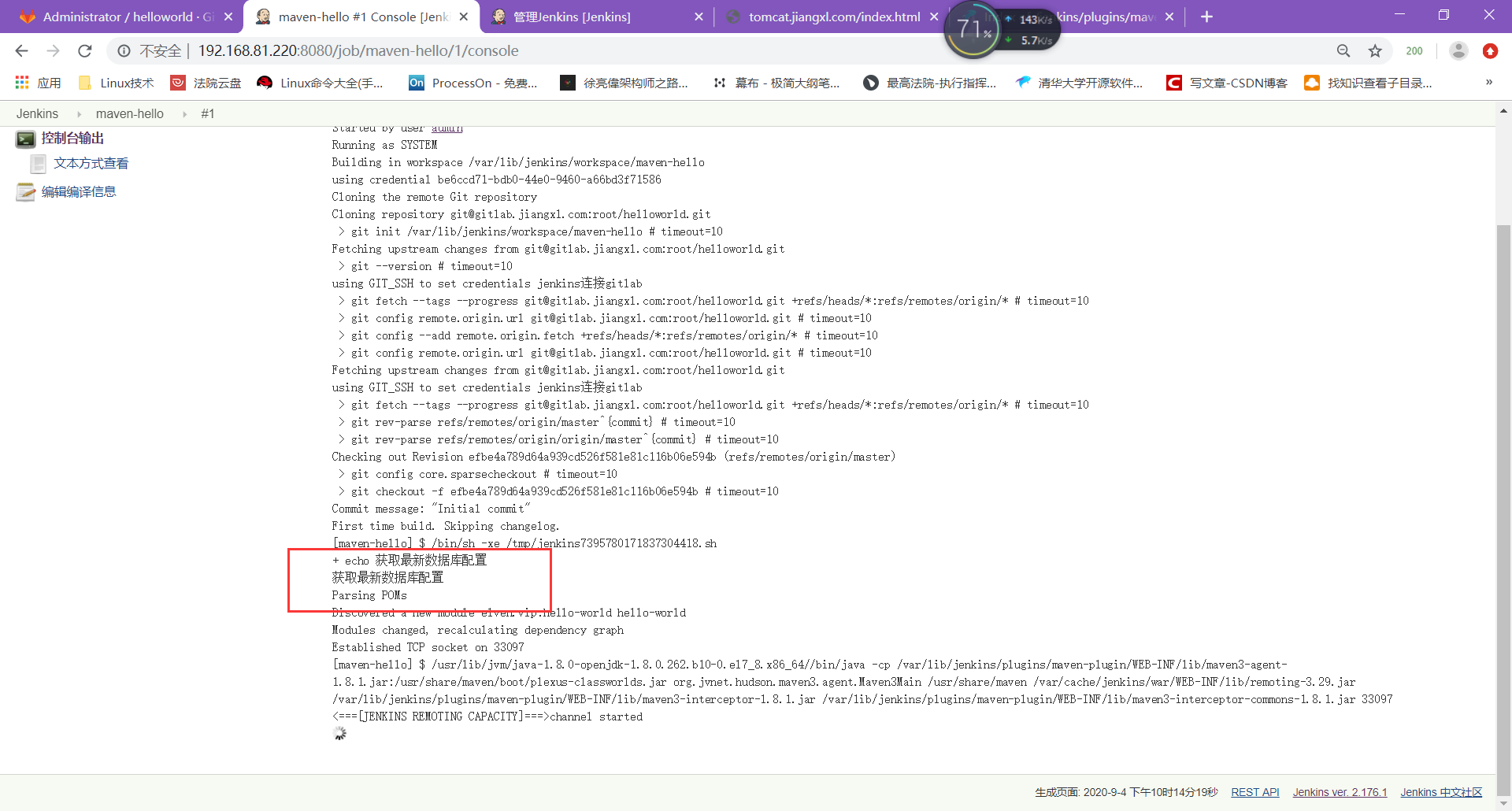Open build #1 breadcrumb link
Image resolution: width=1512 pixels, height=811 pixels.
[208, 114]
